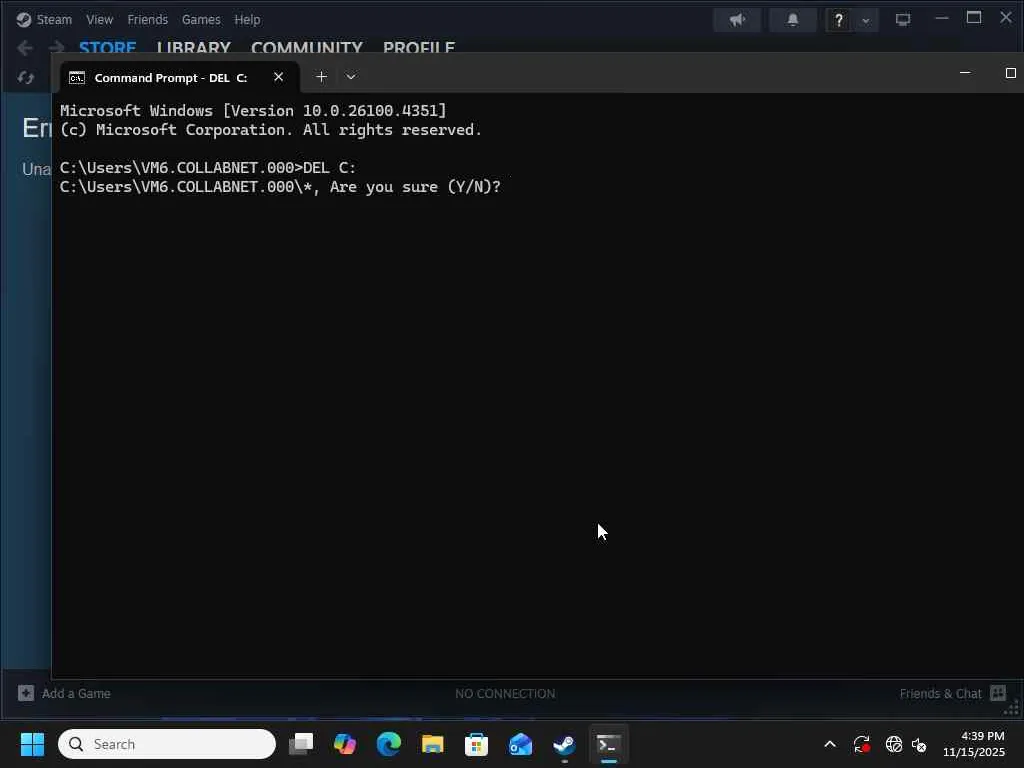
Task: Click the Steam announcements megaphone icon
Action: (737, 20)
